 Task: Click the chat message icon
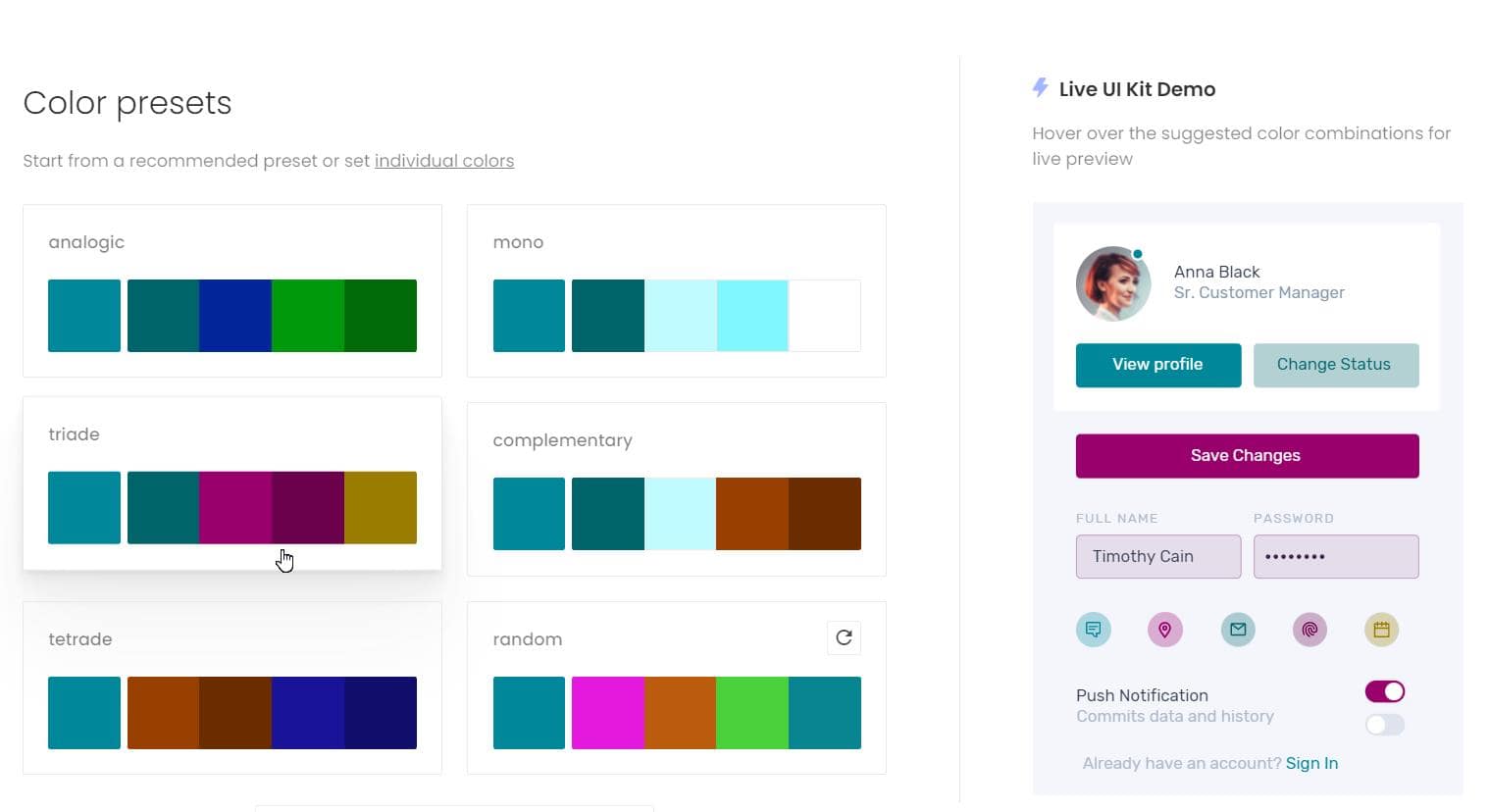pyautogui.click(x=1094, y=630)
